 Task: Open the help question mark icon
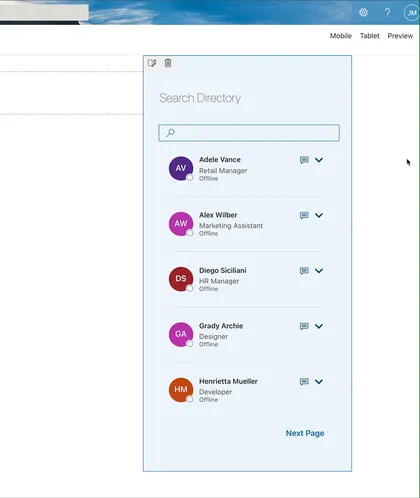click(x=387, y=13)
